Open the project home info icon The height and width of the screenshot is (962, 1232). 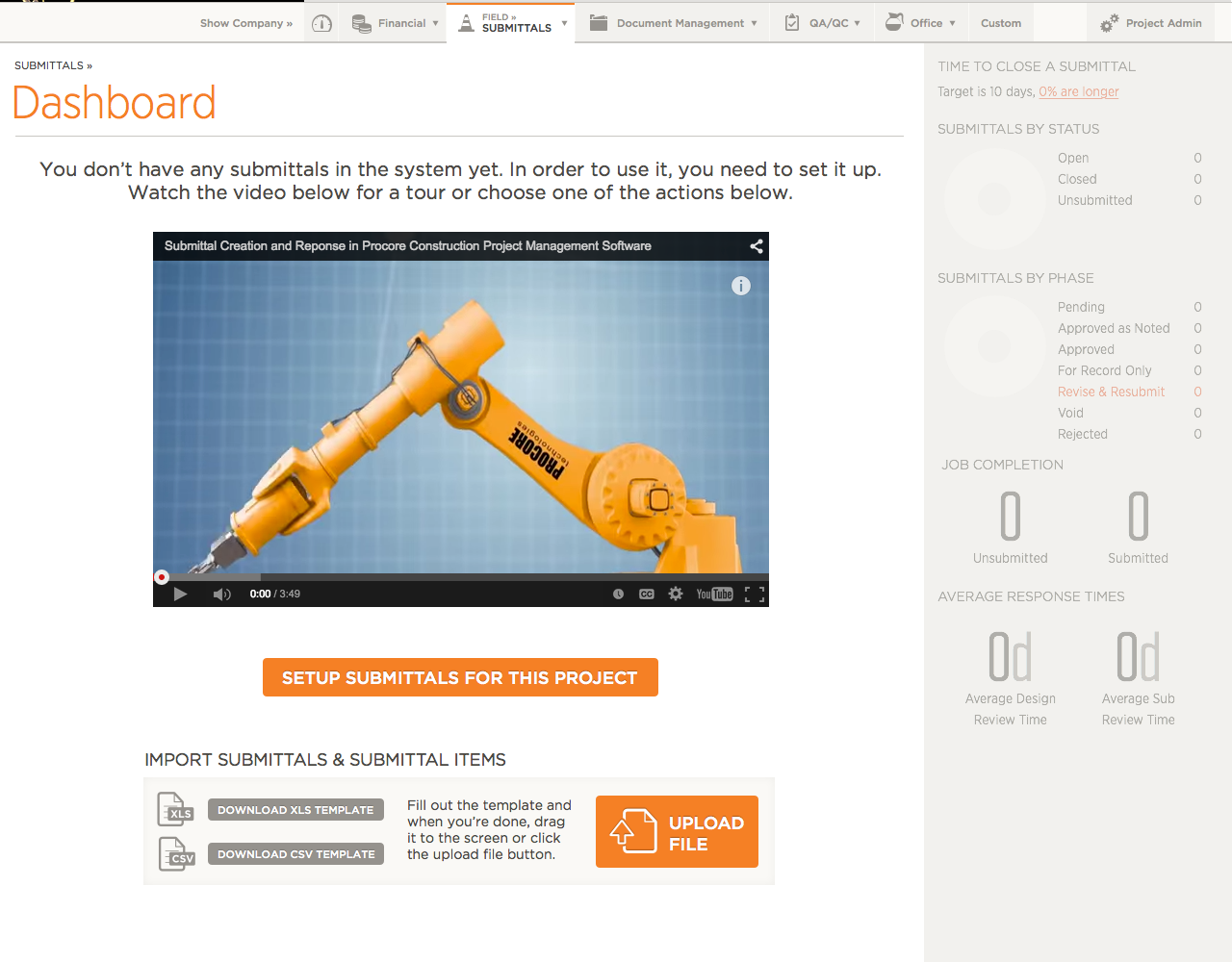[x=322, y=23]
